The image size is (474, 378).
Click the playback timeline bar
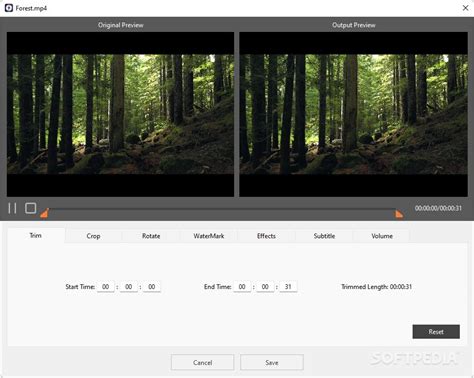tap(222, 209)
